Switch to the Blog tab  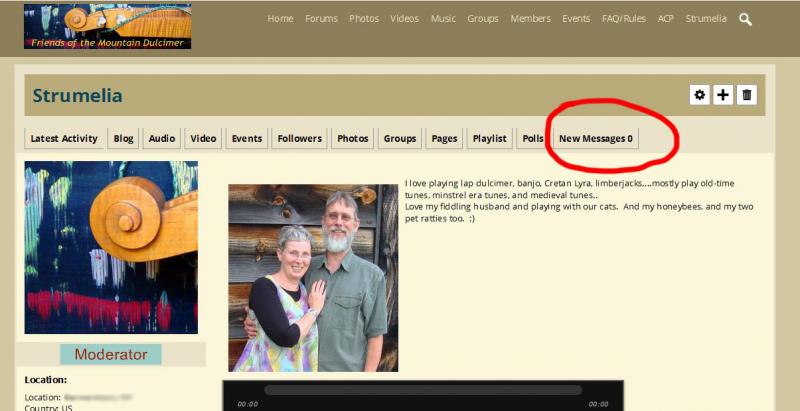[x=123, y=138]
